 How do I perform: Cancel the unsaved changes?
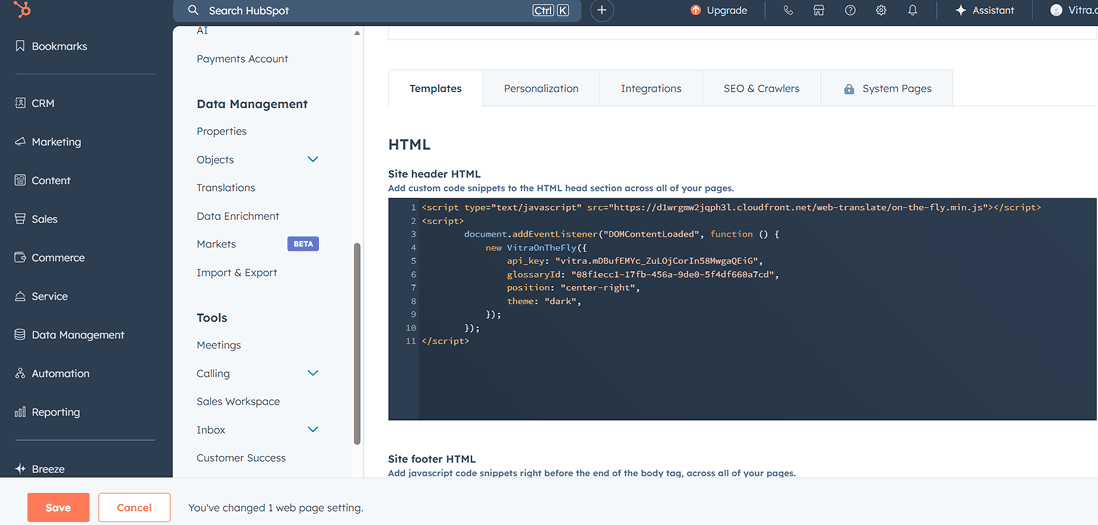134,508
